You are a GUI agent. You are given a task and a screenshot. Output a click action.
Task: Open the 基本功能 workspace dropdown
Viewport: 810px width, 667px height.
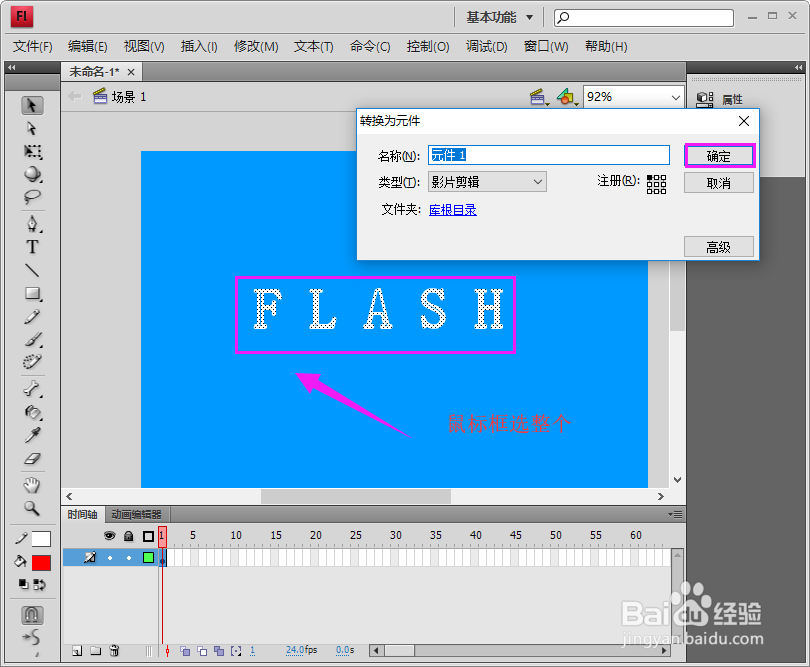pyautogui.click(x=500, y=18)
